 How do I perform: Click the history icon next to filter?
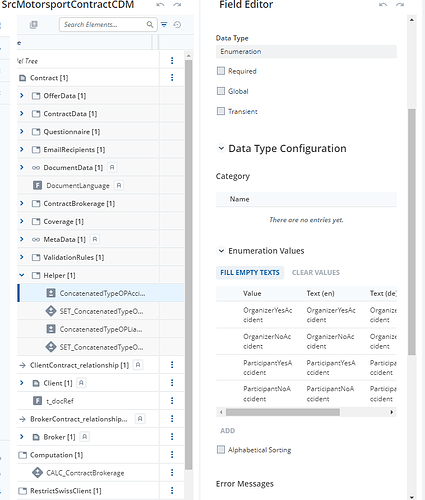click(x=177, y=24)
